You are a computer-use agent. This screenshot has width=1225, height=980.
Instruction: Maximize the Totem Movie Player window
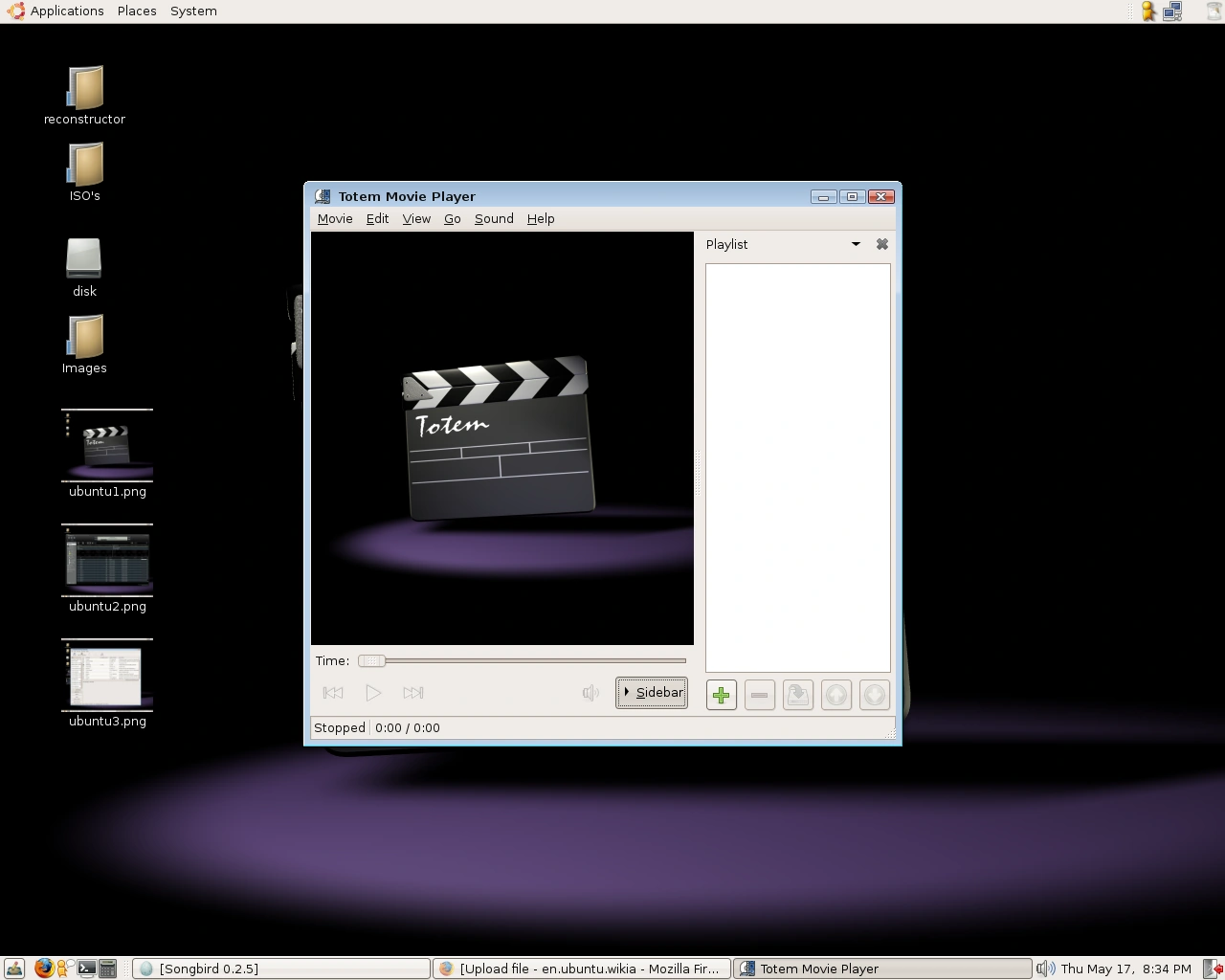coord(852,196)
